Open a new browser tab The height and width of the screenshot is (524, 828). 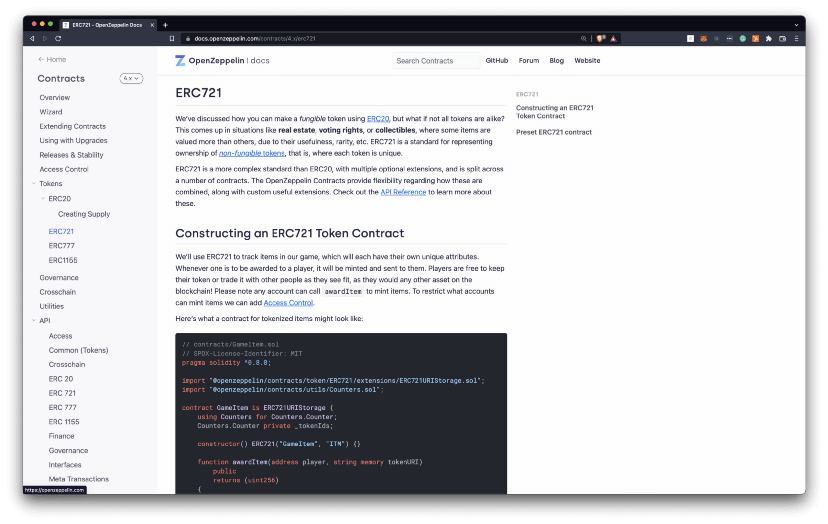tap(165, 24)
